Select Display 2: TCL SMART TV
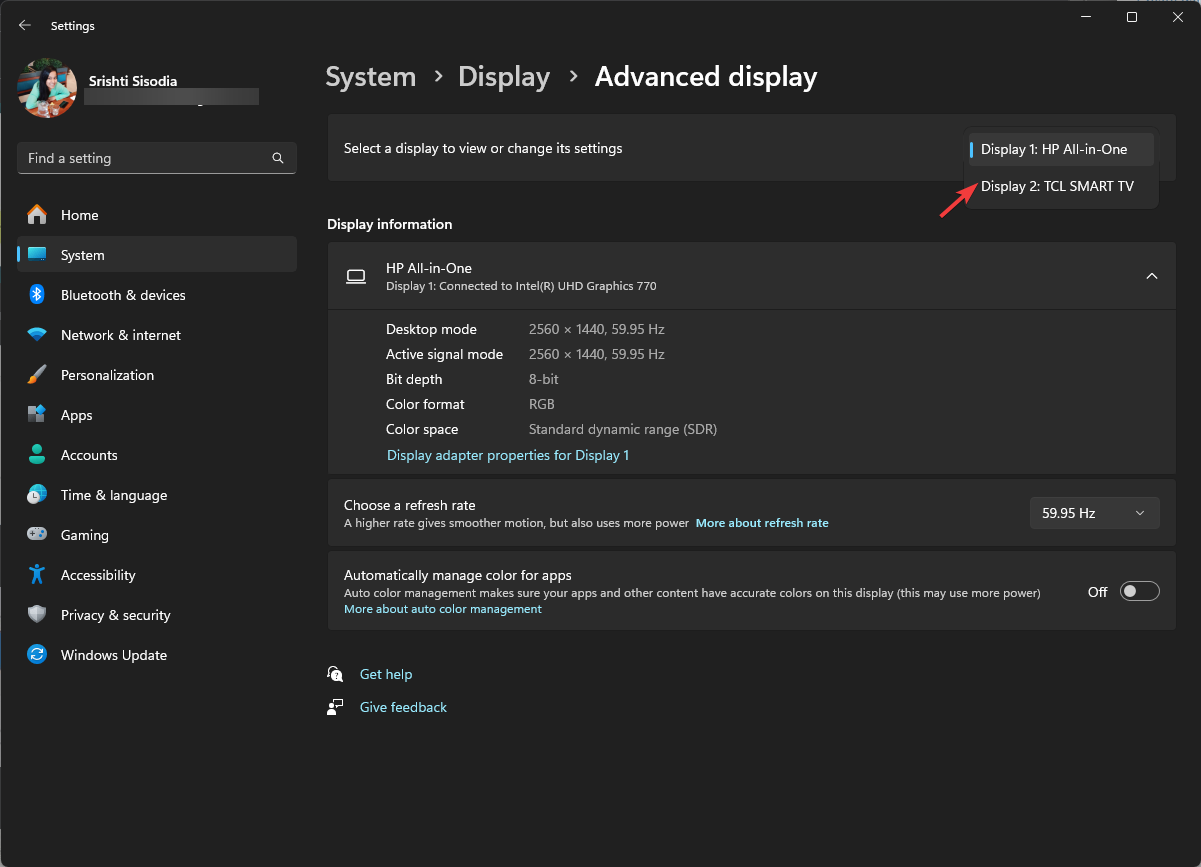The width and height of the screenshot is (1201, 867). [1057, 186]
